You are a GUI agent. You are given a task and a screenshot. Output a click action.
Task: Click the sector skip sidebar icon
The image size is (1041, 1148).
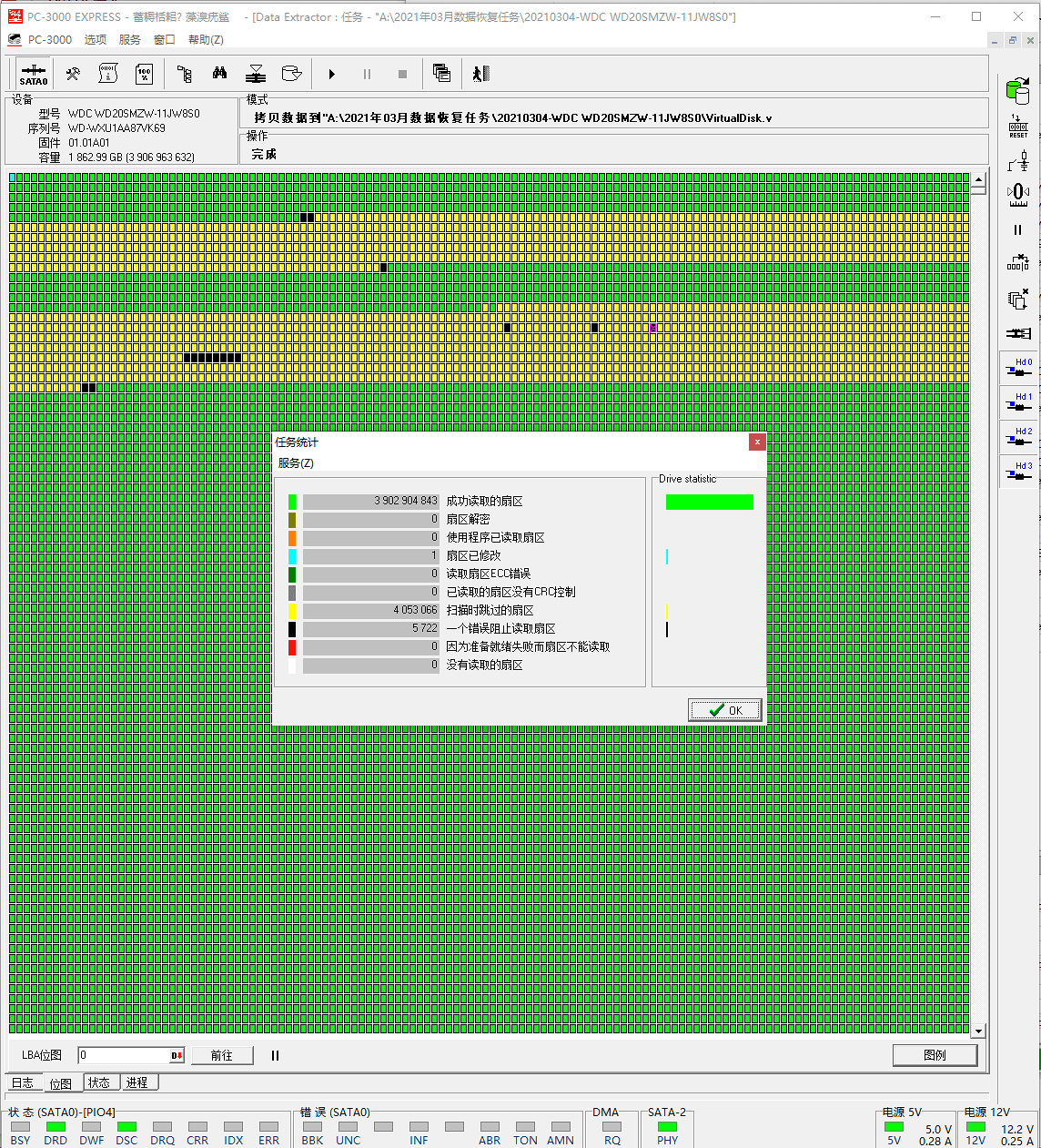pyautogui.click(x=1018, y=263)
